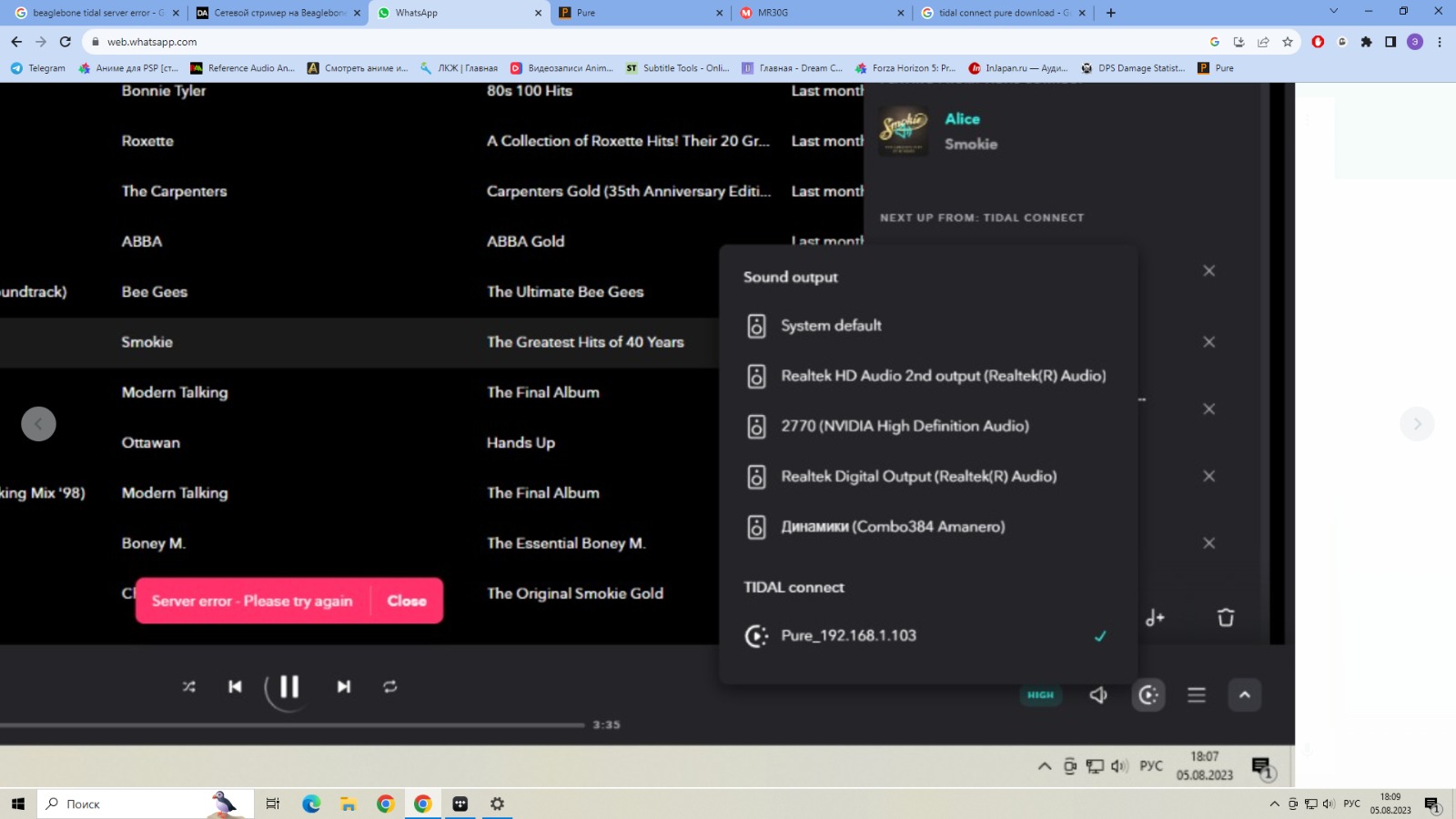Viewport: 1456px width, 819px height.
Task: Open the Reference Audio bookmark
Action: pos(242,68)
